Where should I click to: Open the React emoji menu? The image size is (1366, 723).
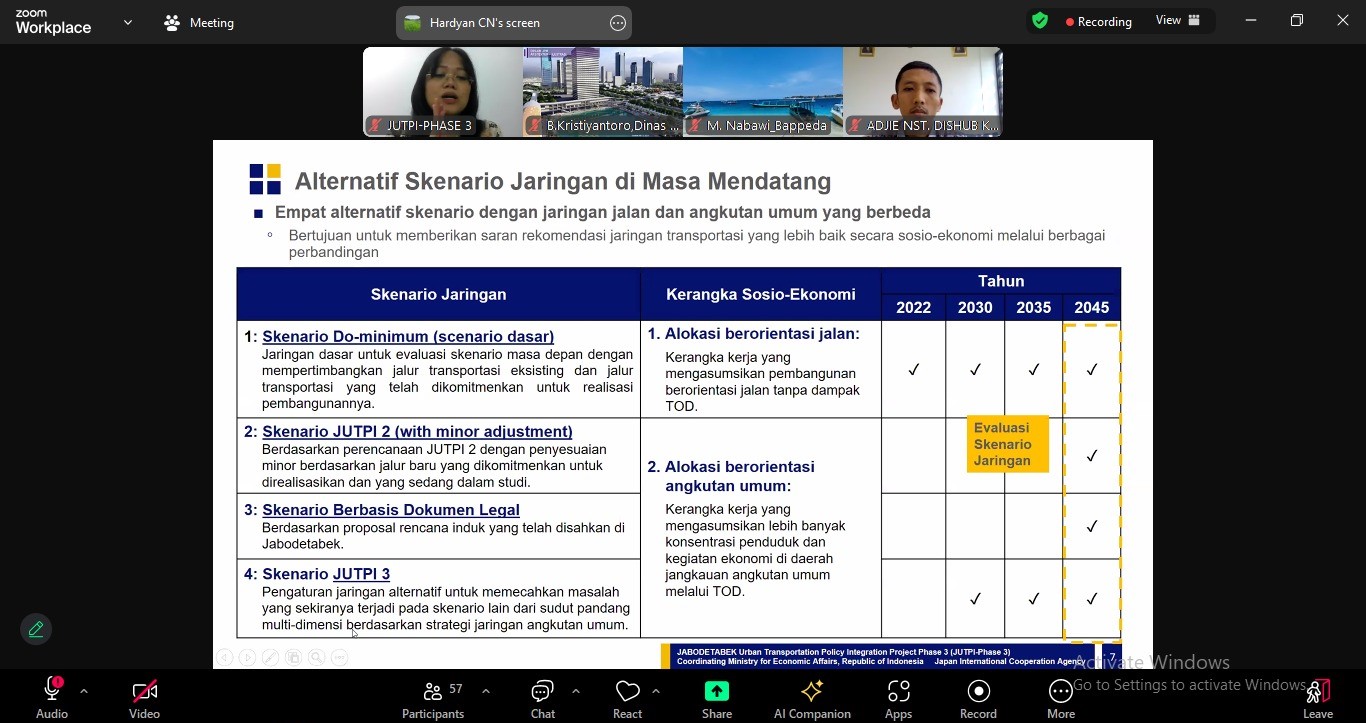pyautogui.click(x=627, y=697)
